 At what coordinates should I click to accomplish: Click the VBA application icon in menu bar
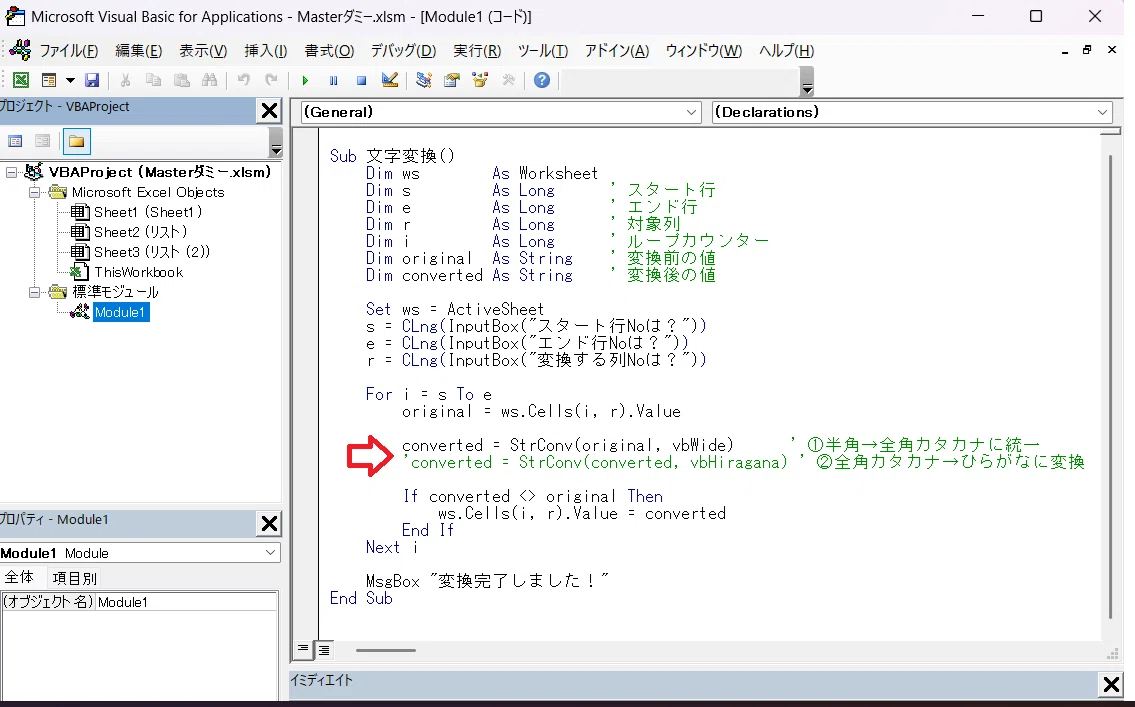tap(20, 50)
